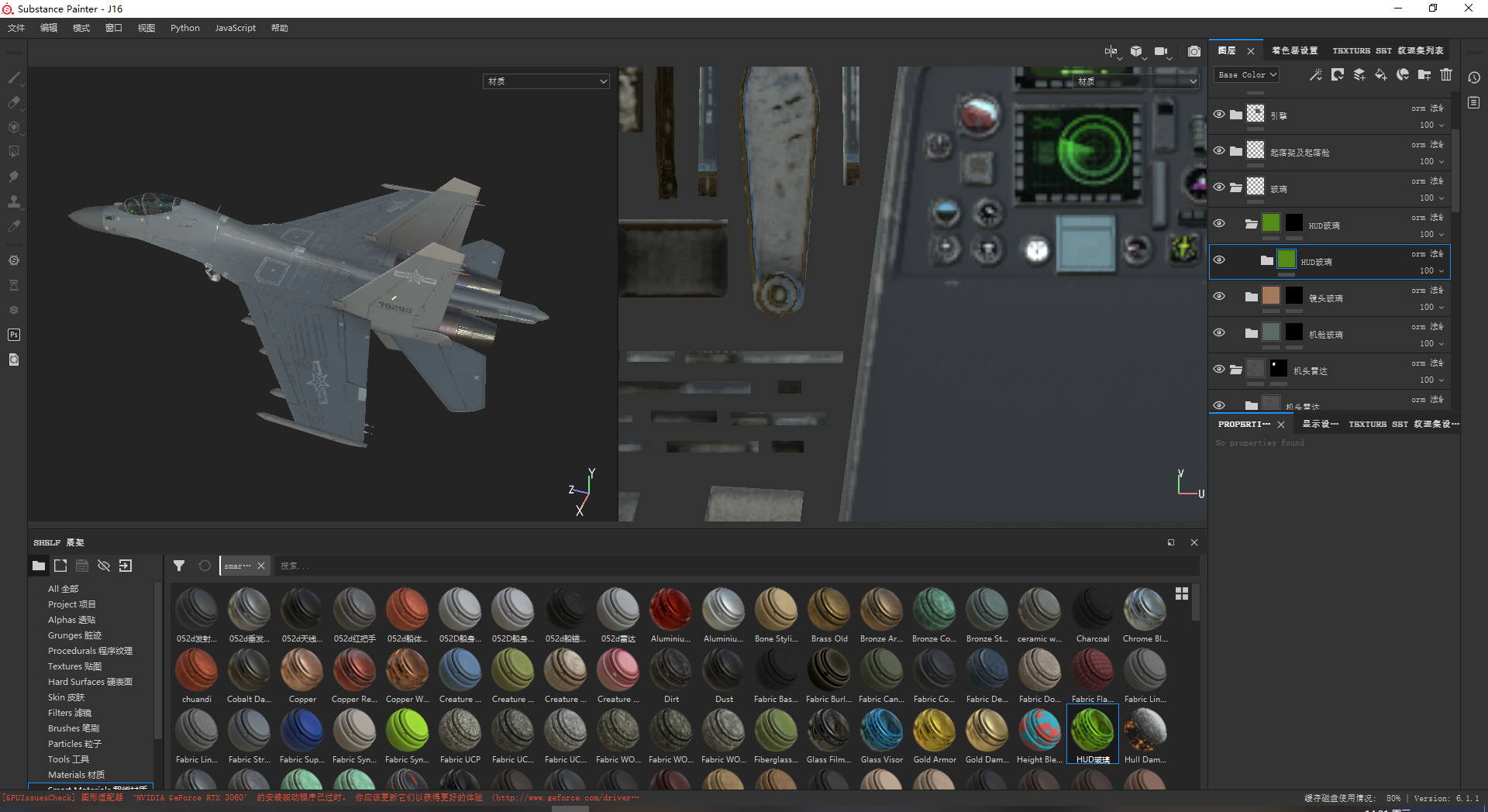The height and width of the screenshot is (812, 1488).
Task: Open the Base Color channel dropdown
Action: click(1246, 75)
